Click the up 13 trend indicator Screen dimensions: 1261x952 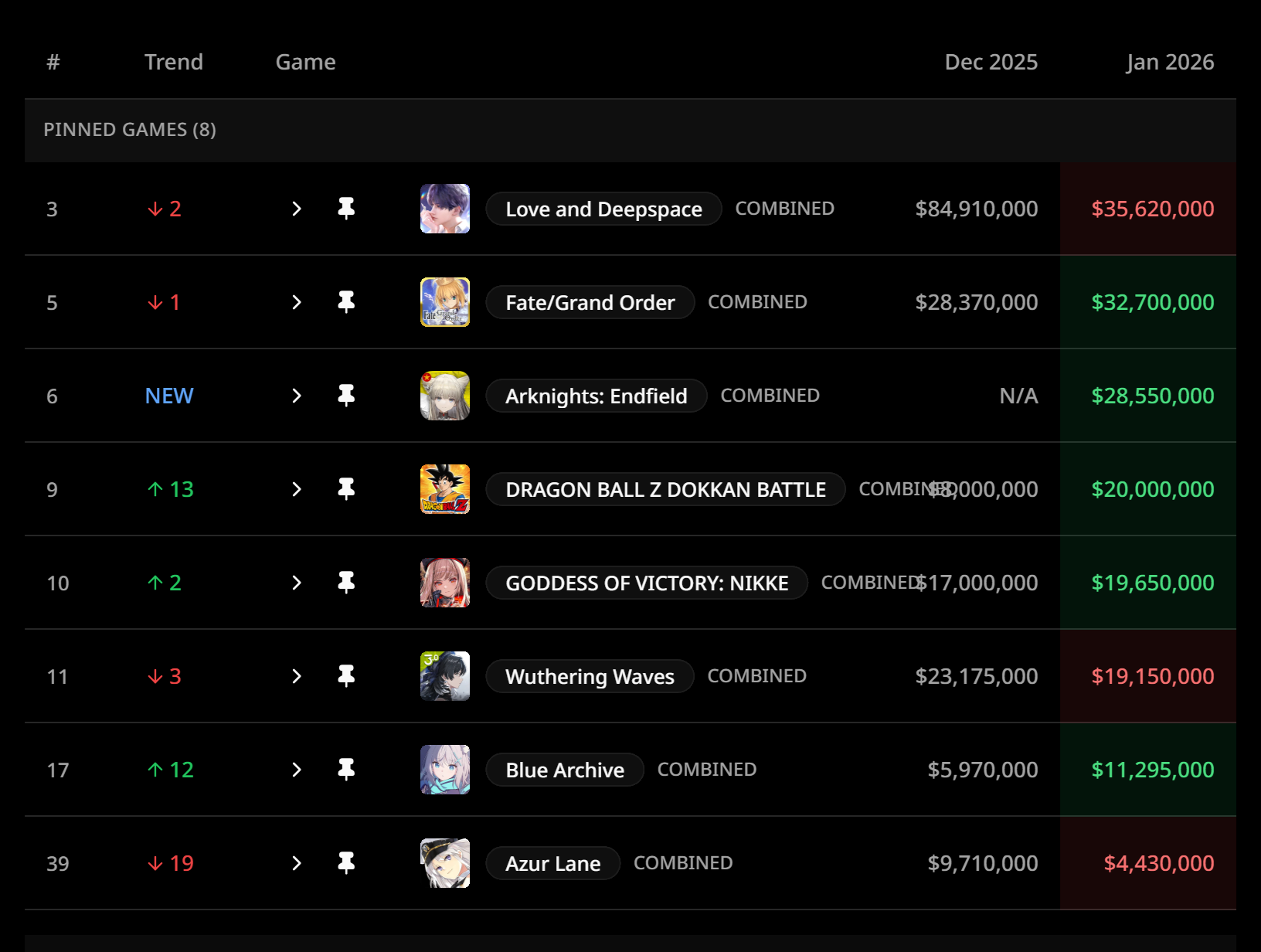pyautogui.click(x=170, y=489)
